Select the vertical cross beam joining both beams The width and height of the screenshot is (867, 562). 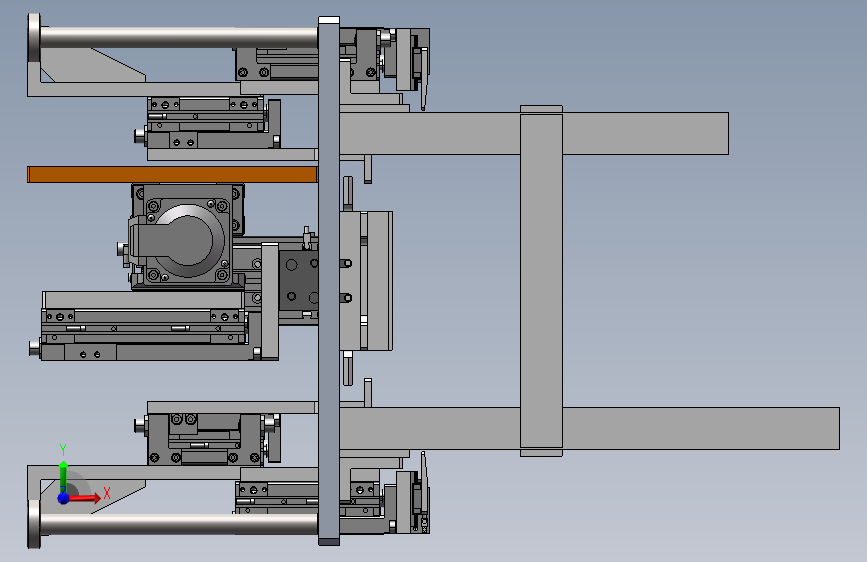coord(541,281)
